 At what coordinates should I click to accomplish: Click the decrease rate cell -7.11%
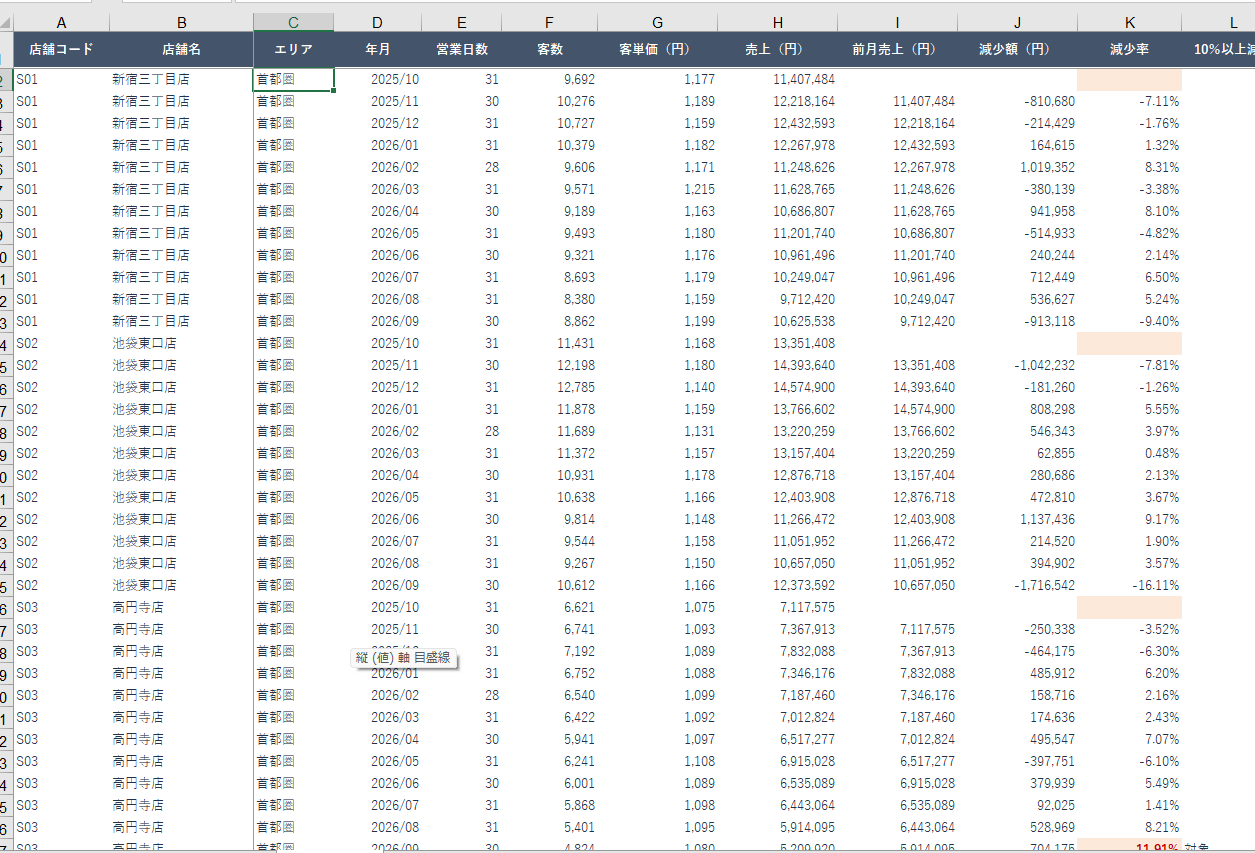tap(1129, 101)
